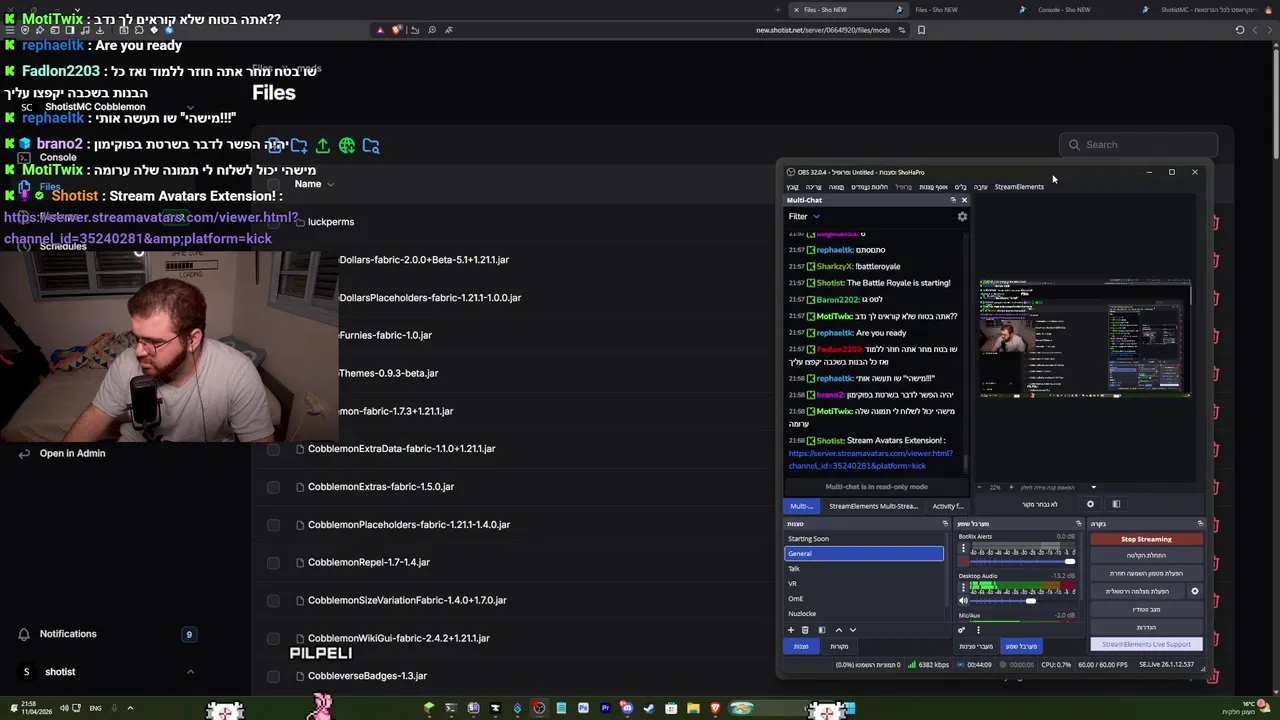Expand the shotist account menu

click(190, 672)
